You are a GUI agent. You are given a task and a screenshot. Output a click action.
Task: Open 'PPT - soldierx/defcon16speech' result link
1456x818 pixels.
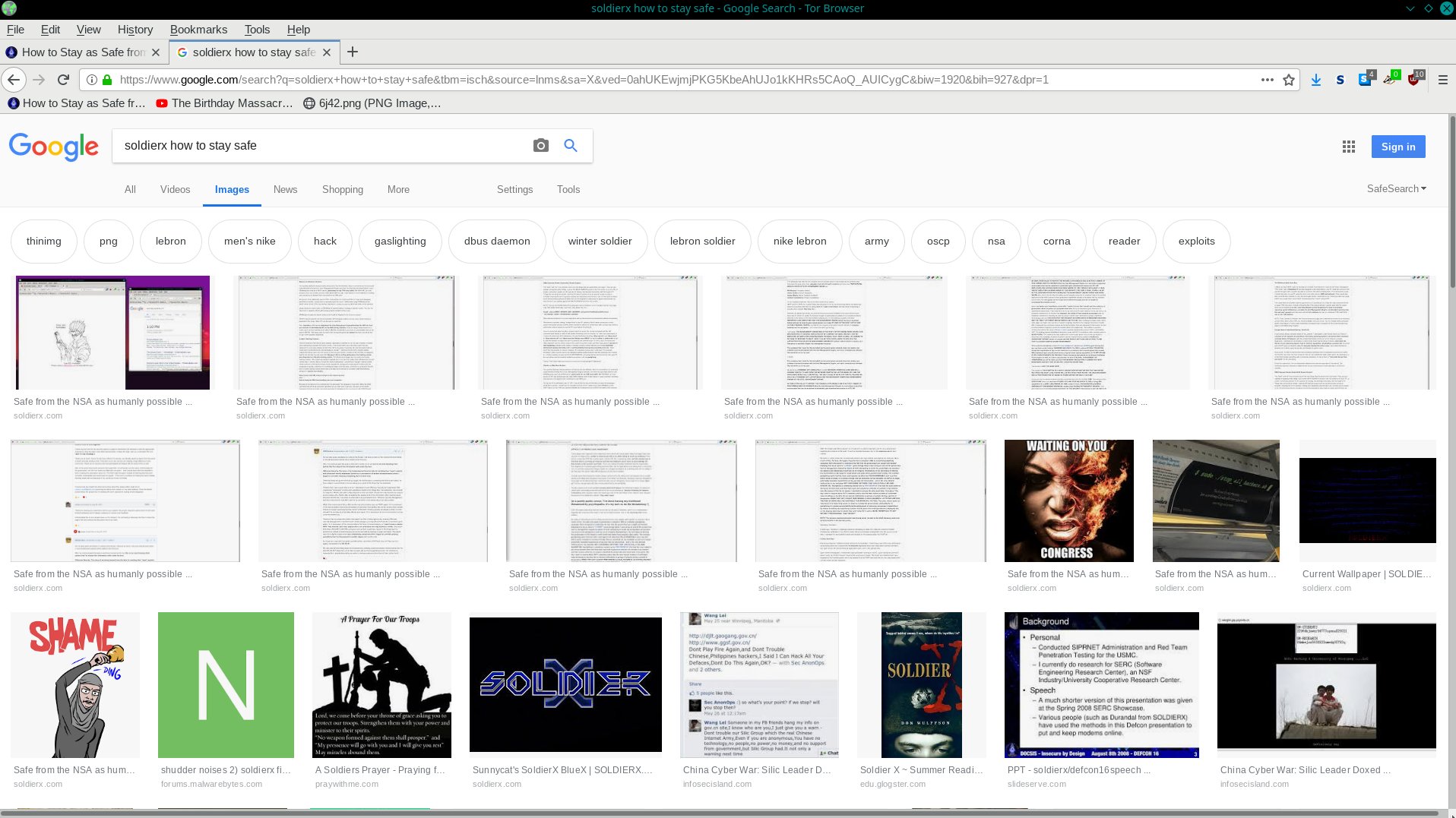click(1079, 770)
